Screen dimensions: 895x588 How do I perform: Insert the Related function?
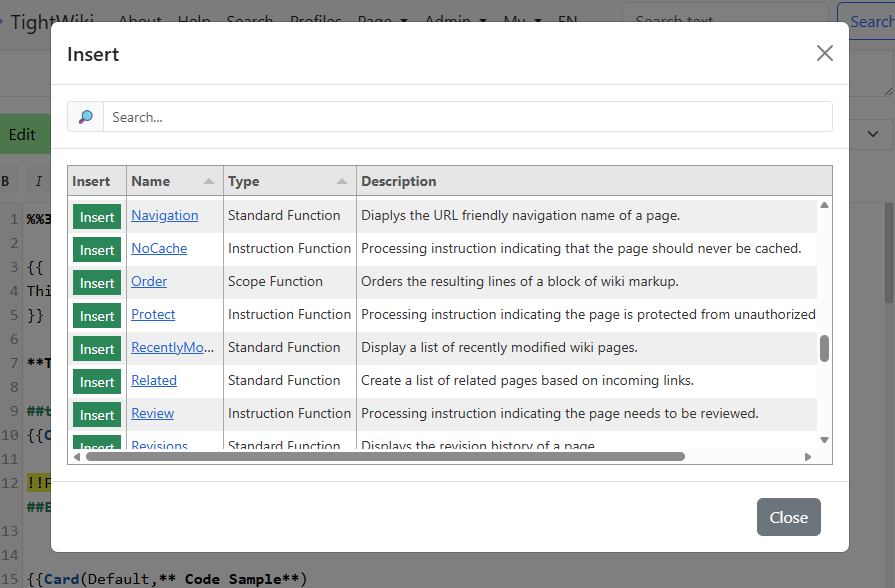pos(97,382)
